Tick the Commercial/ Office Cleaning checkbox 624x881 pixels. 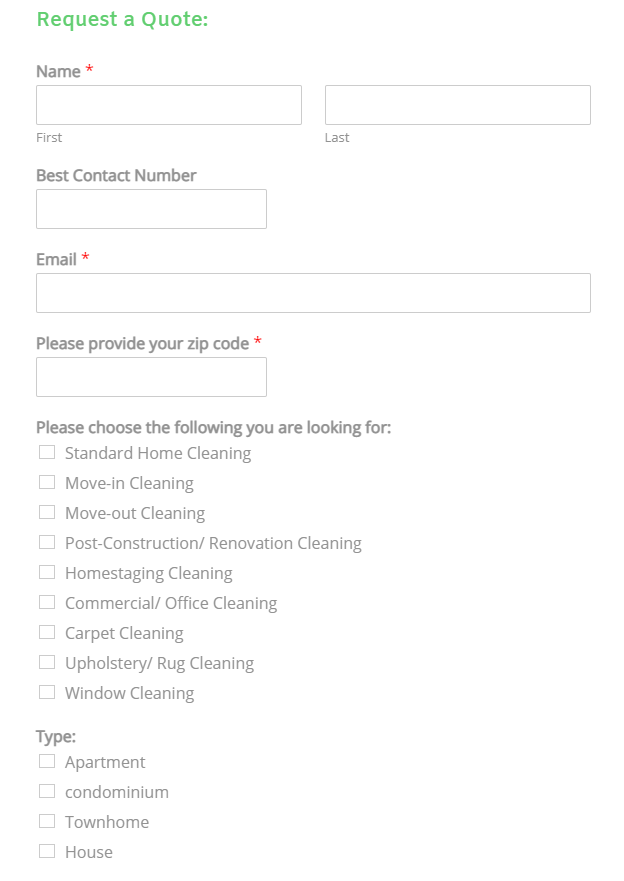(x=47, y=603)
